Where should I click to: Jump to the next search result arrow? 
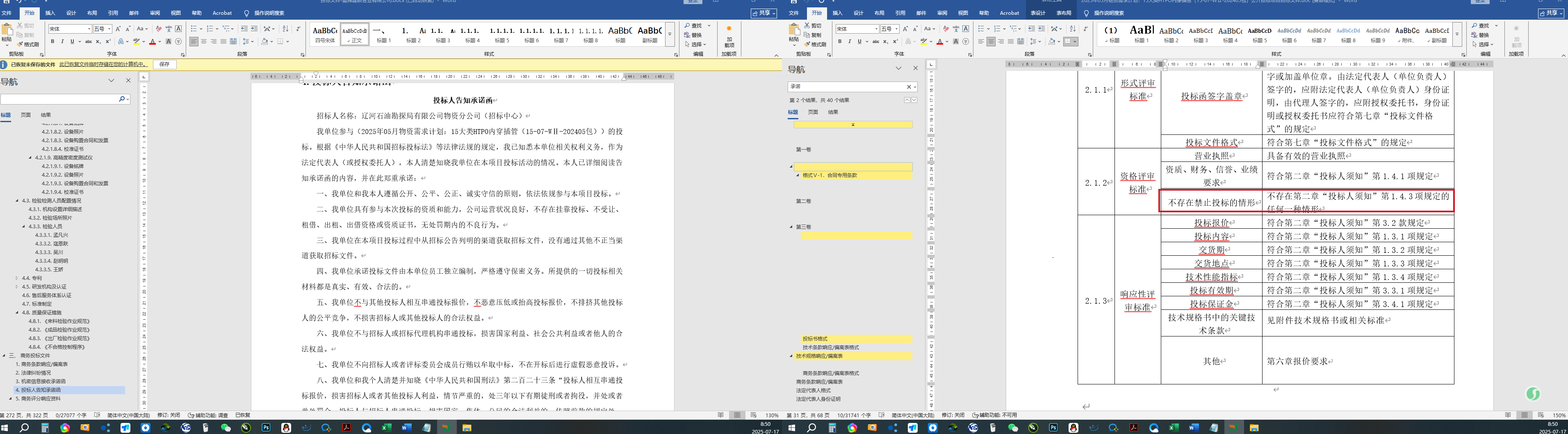pos(914,100)
